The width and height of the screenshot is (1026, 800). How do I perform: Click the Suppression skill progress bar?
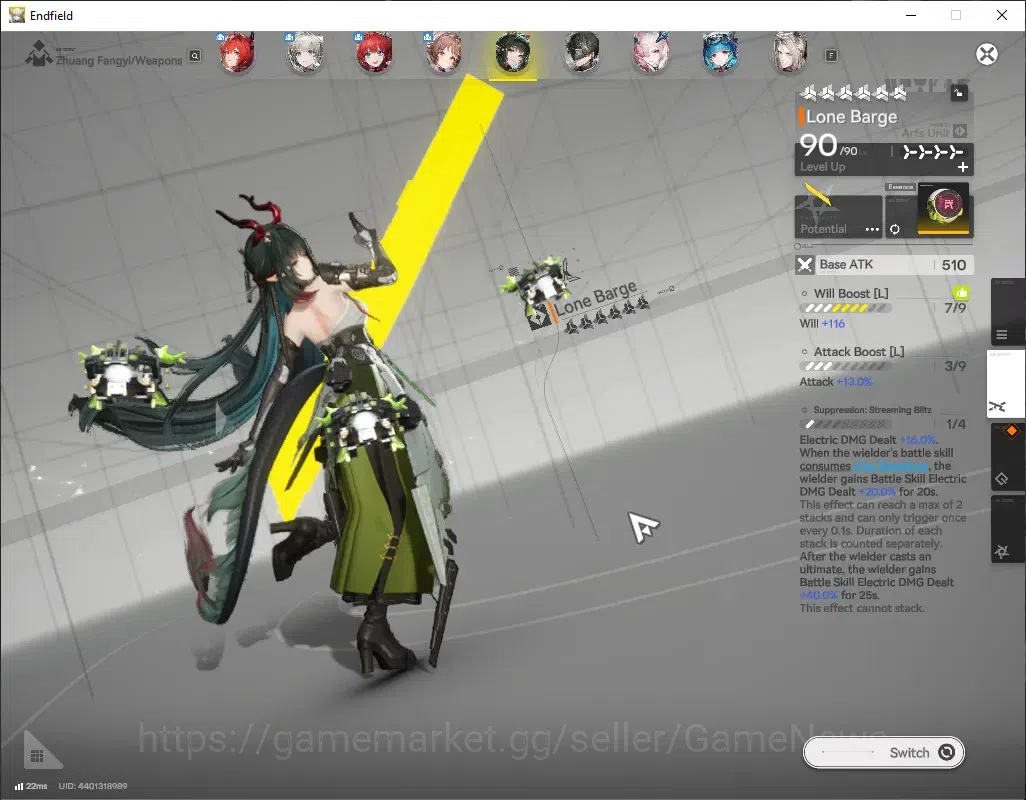(x=845, y=425)
